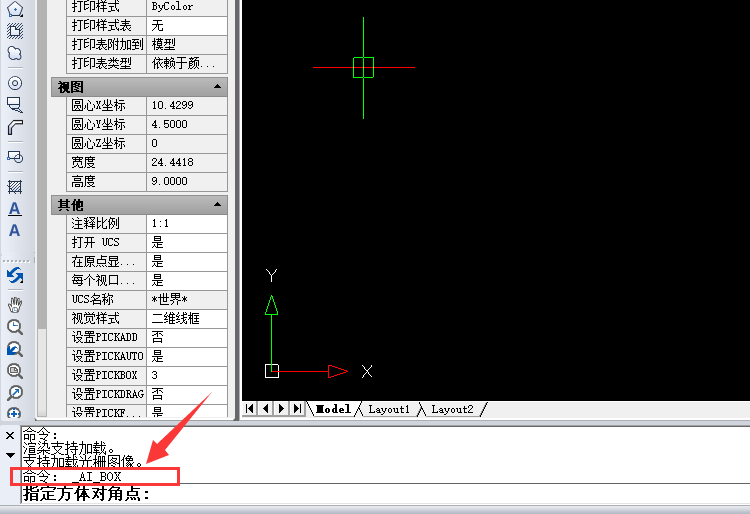750x514 pixels.
Task: Activate the zoom window magnifier
Action: coord(15,371)
